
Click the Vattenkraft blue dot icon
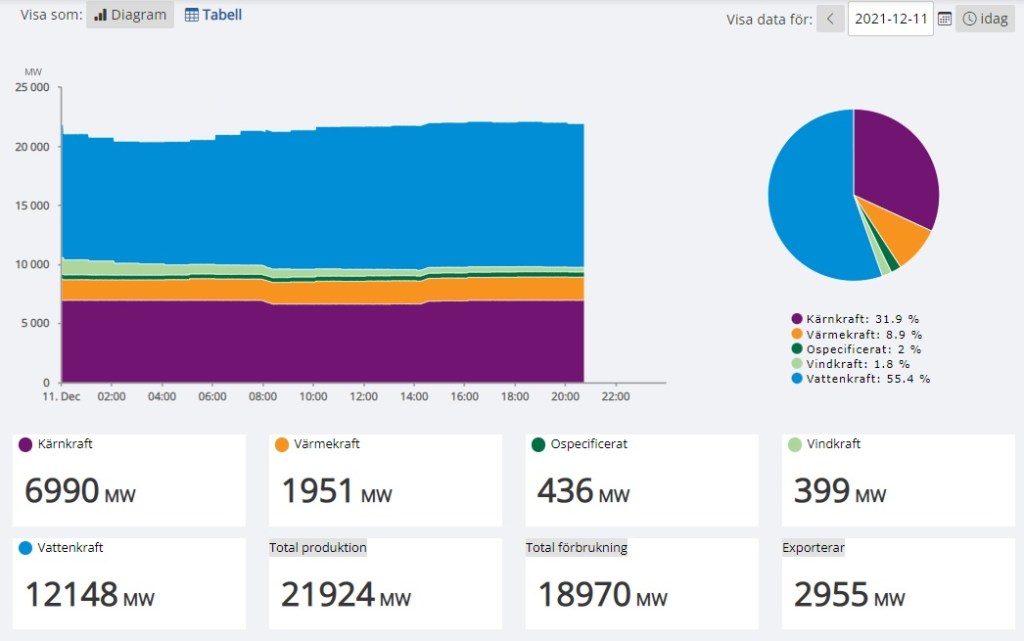26,548
